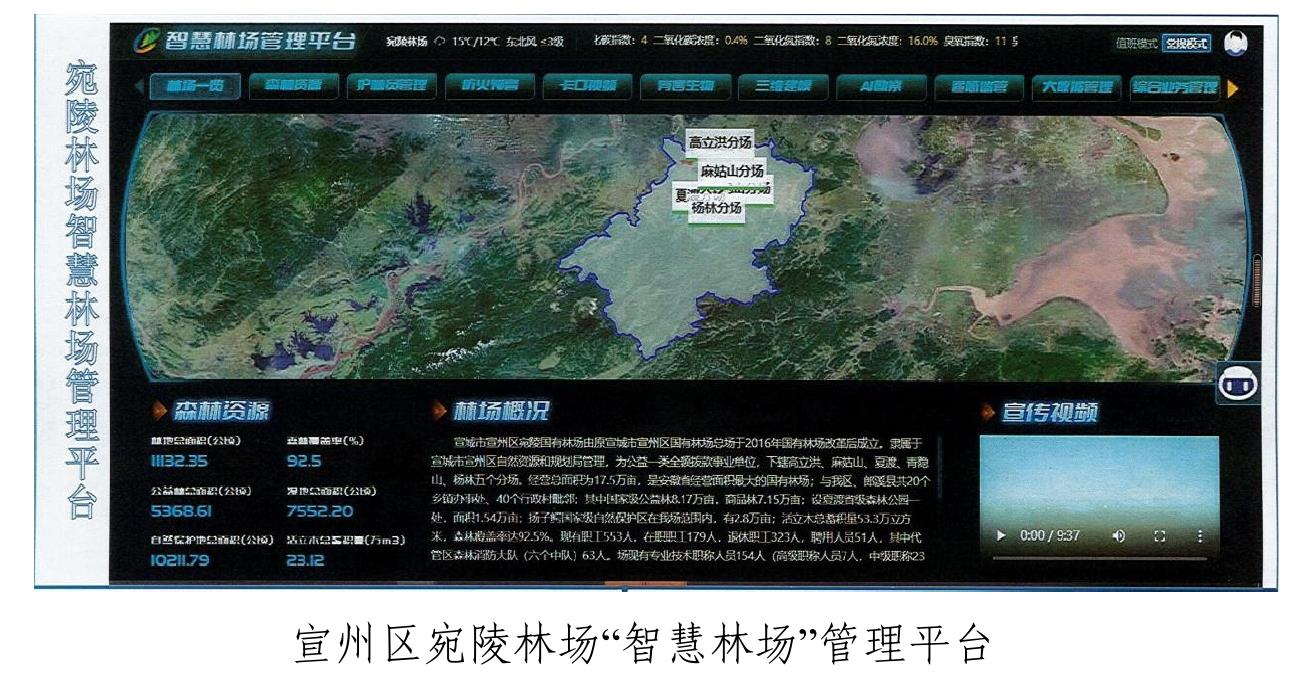This screenshot has height=674, width=1295.
Task: Click the value 5368.61
Action: click(181, 512)
